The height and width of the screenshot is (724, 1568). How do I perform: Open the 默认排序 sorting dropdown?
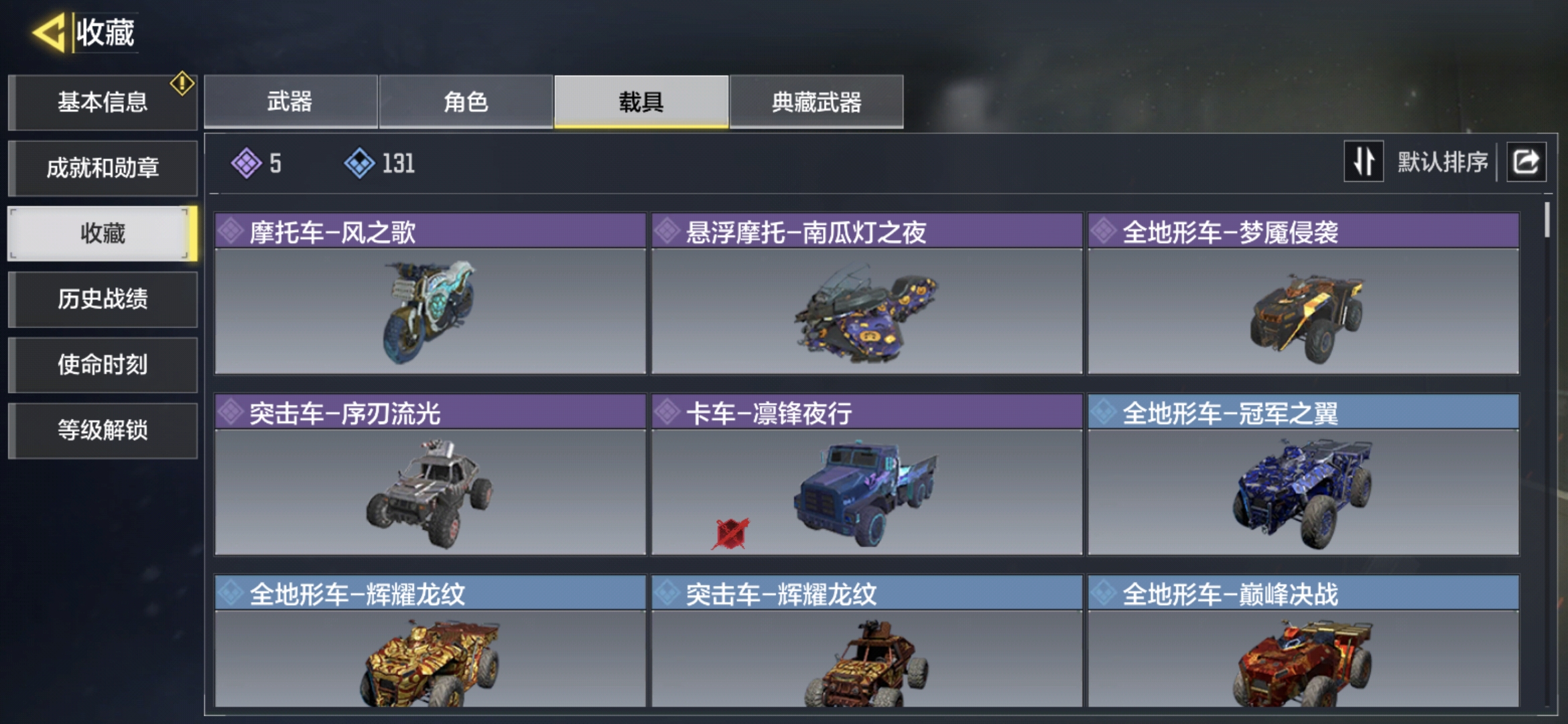click(1442, 162)
